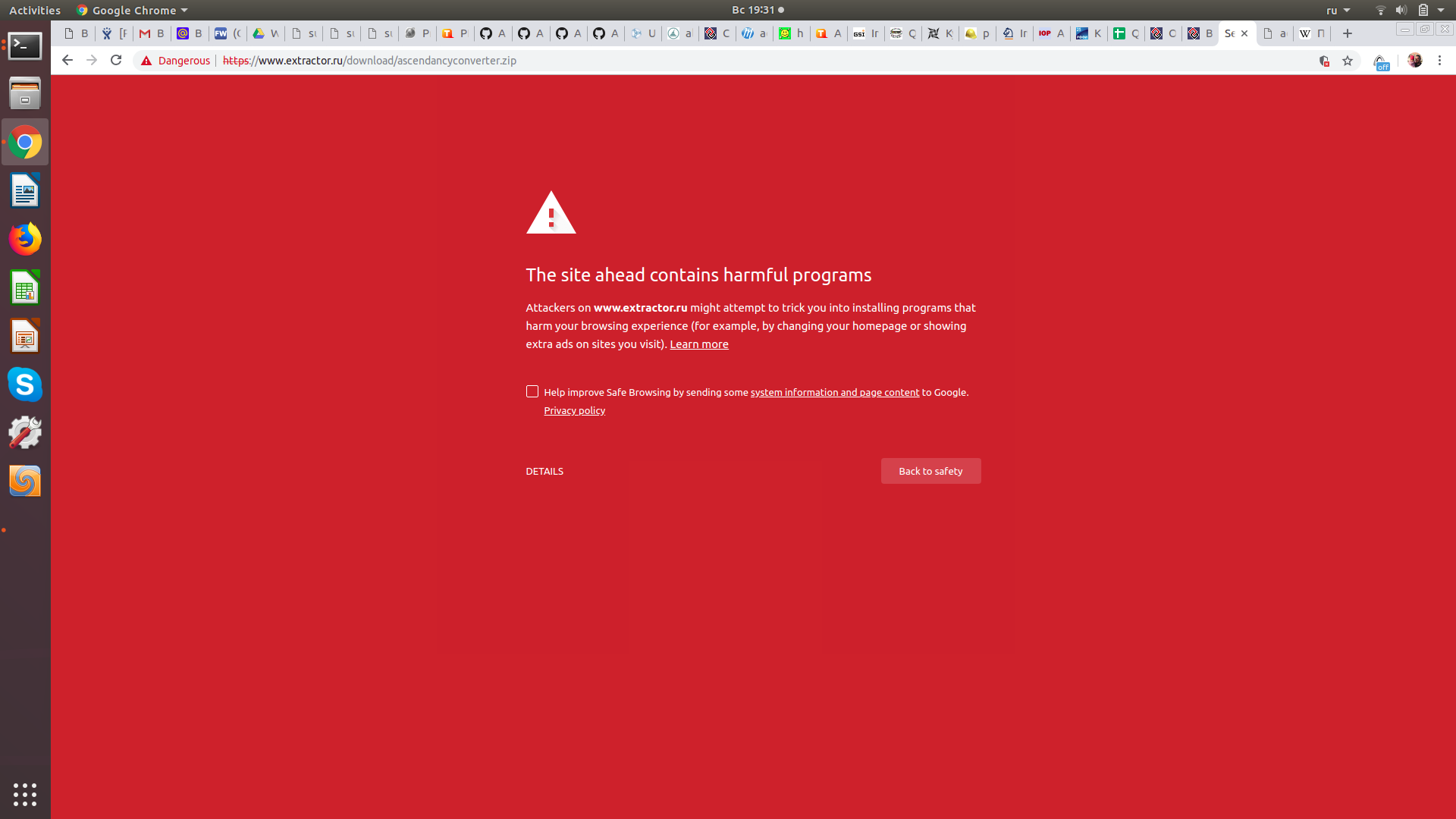Screen dimensions: 1456x819
Task: Open the Privacy policy link
Action: click(x=574, y=410)
